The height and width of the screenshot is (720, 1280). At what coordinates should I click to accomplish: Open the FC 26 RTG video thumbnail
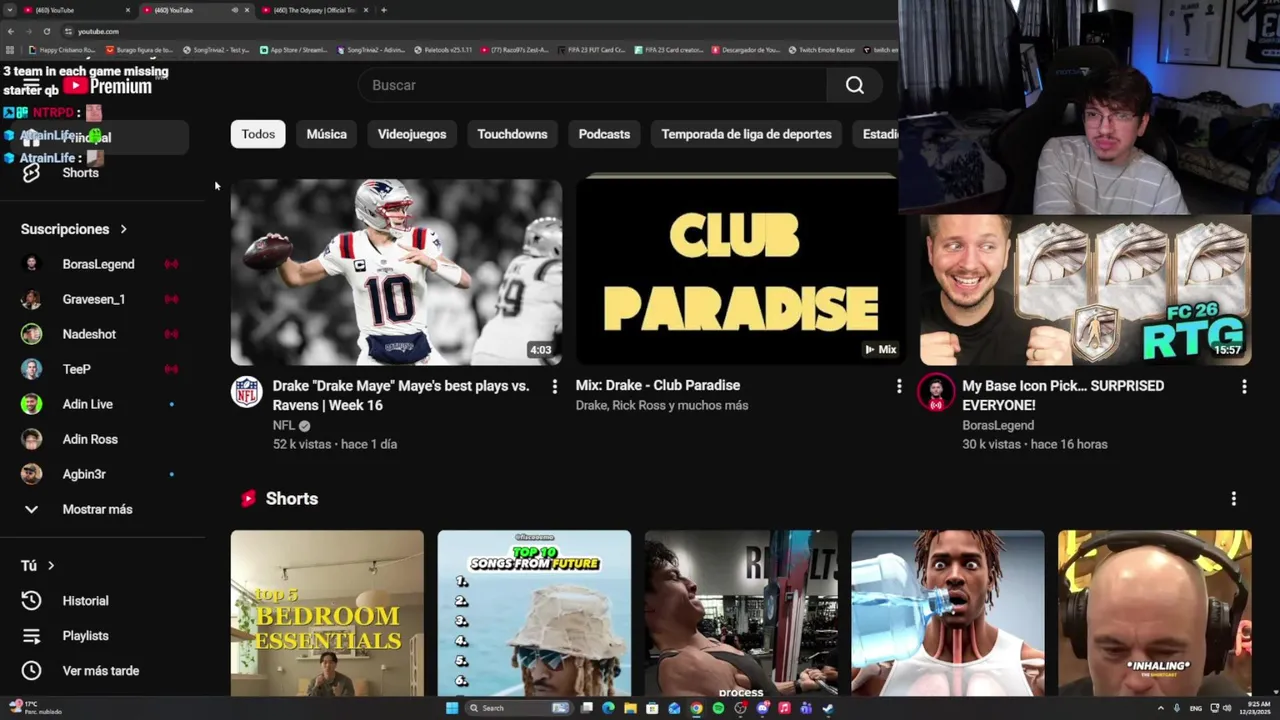[1085, 290]
